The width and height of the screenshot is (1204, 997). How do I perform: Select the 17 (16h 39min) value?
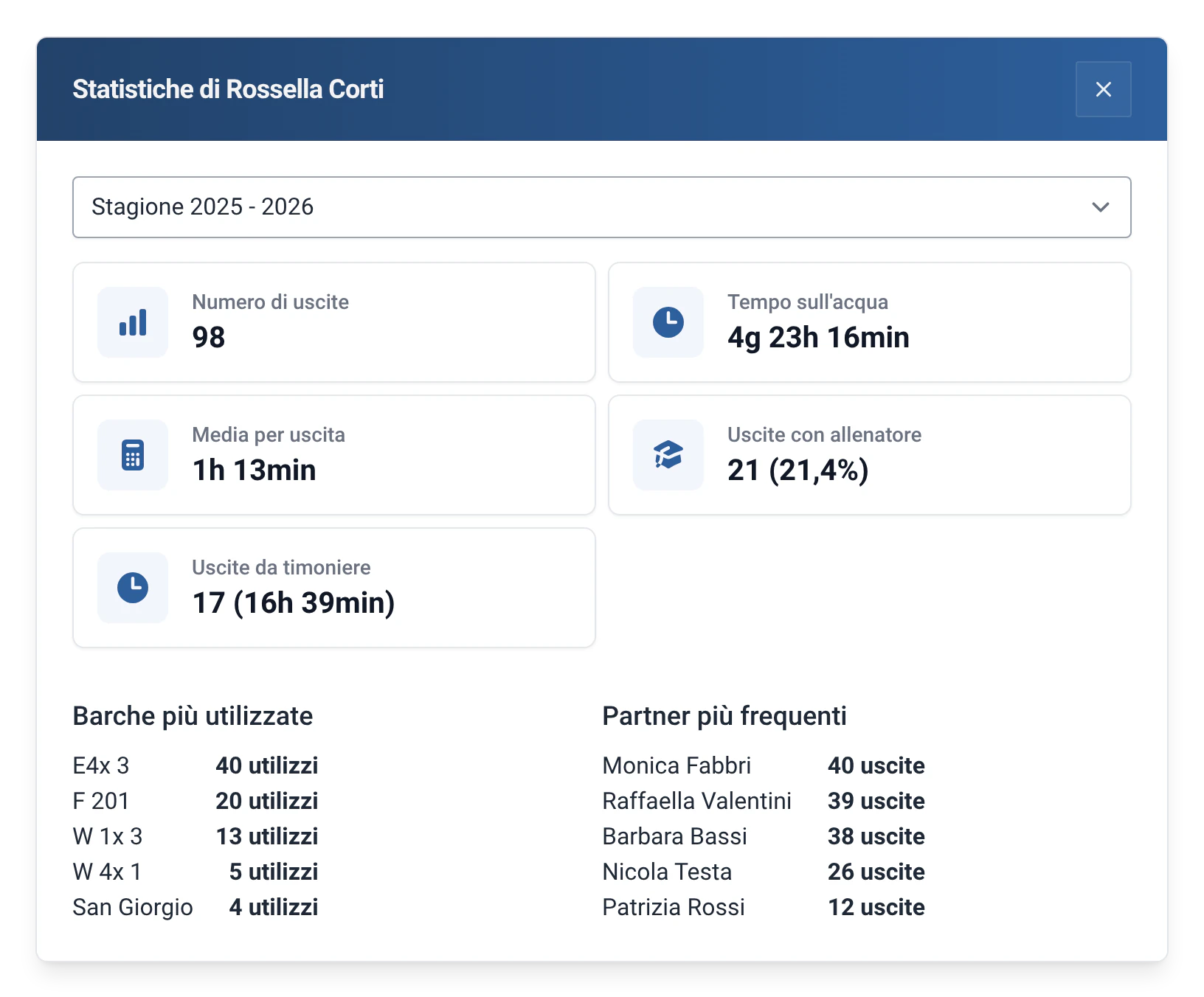click(294, 603)
